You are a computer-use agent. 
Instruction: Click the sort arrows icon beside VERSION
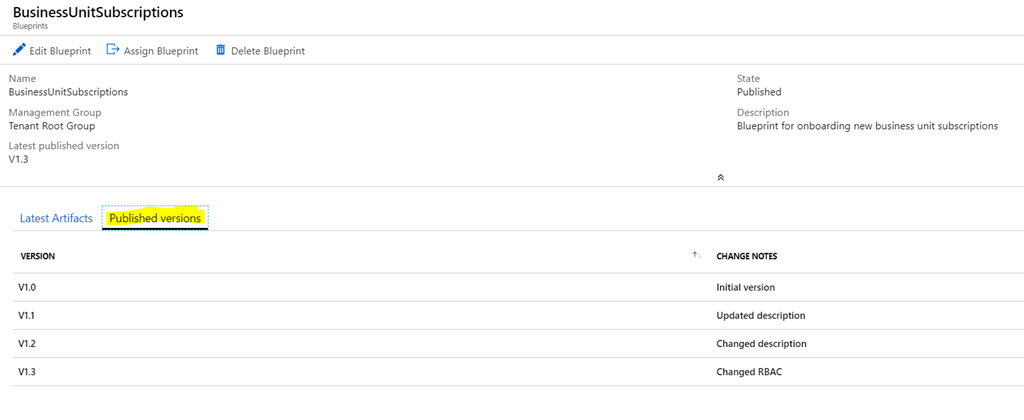coord(696,256)
